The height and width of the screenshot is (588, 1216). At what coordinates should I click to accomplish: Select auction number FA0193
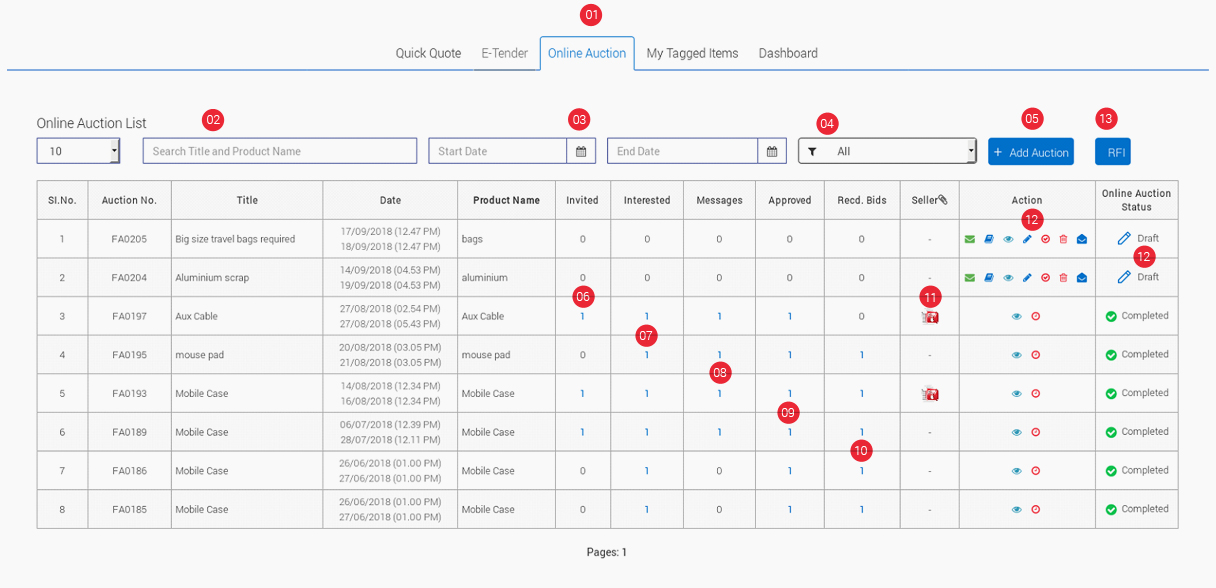click(x=129, y=394)
